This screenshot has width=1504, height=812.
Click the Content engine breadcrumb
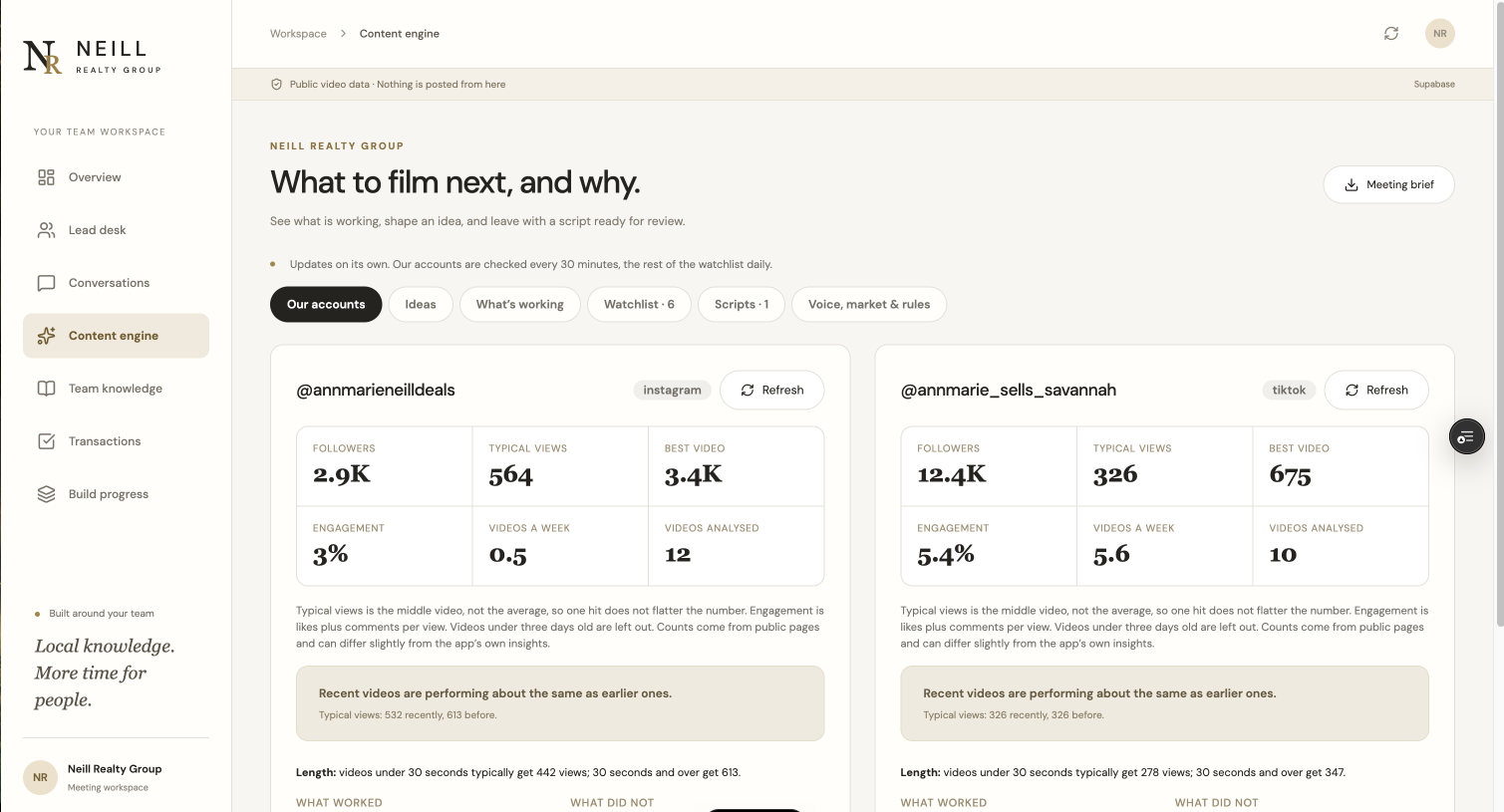pyautogui.click(x=400, y=34)
